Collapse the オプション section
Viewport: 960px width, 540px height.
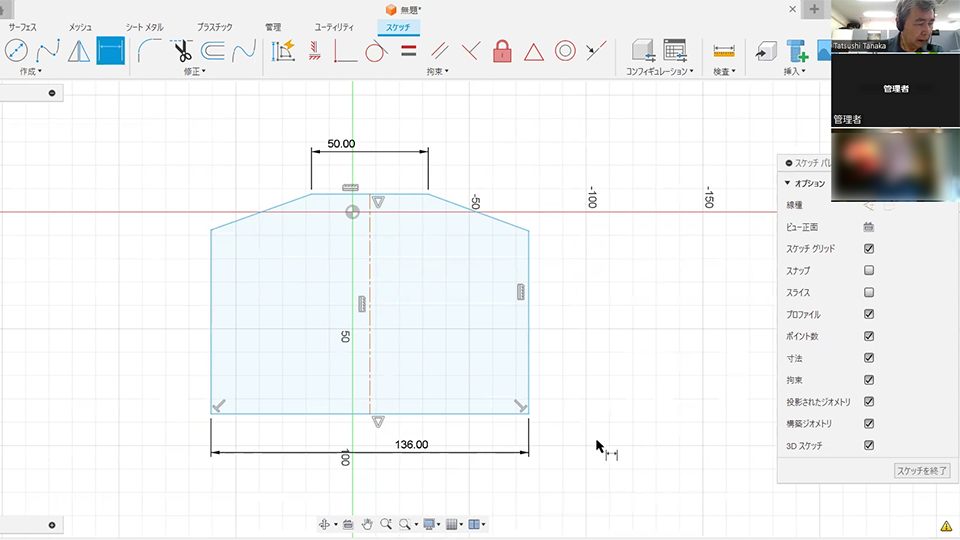(x=789, y=183)
